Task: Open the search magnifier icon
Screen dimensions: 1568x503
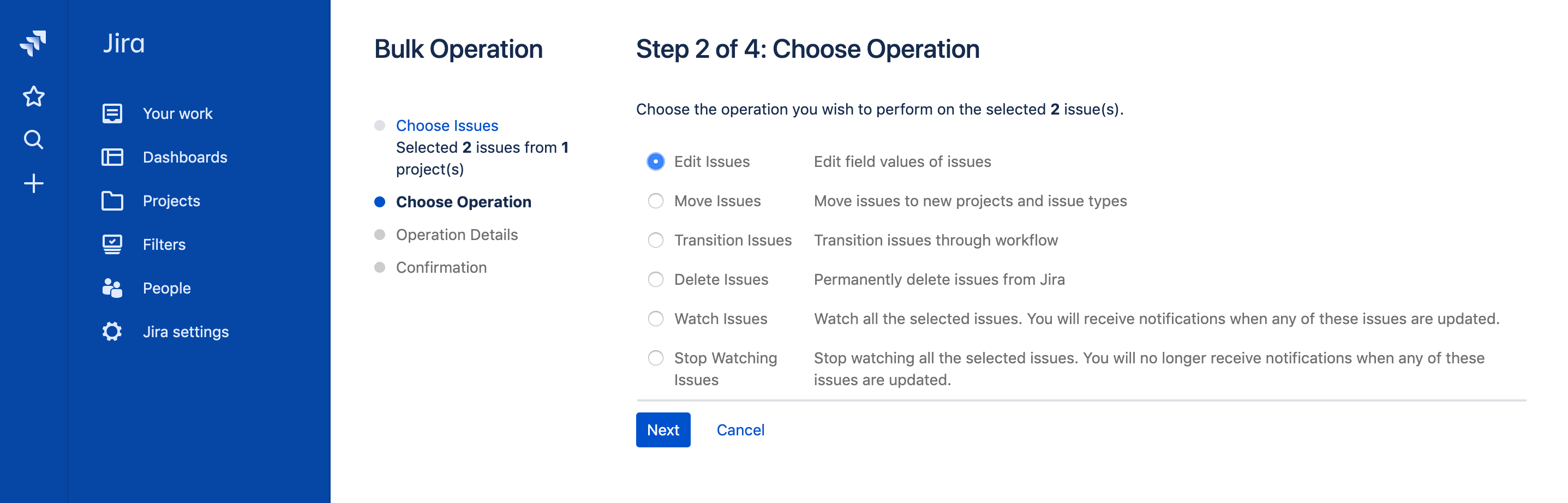Action: (x=33, y=140)
